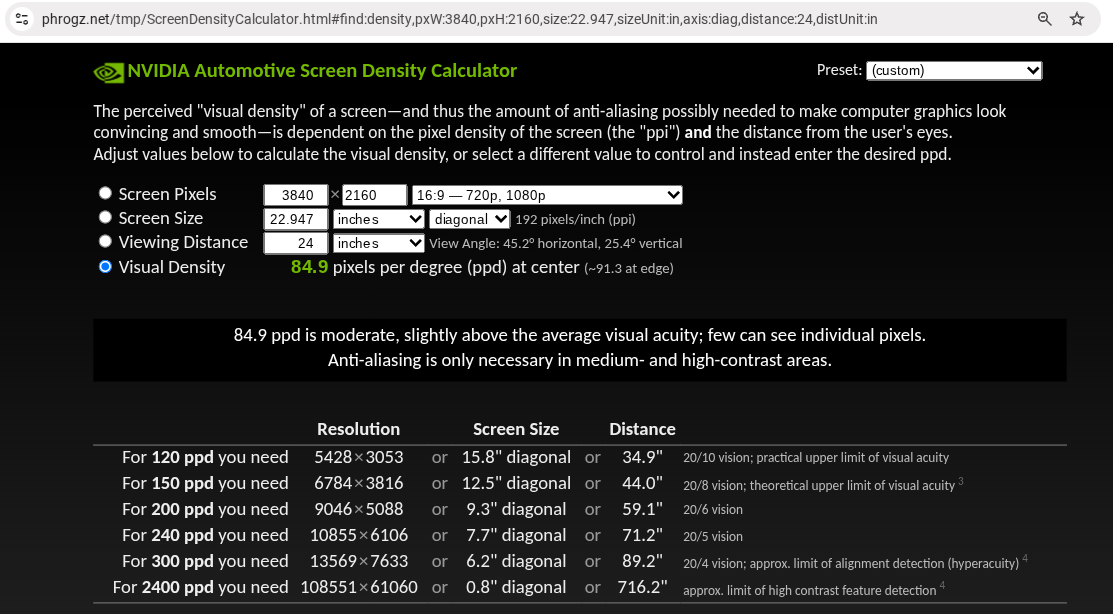Viewport: 1113px width, 614px height.
Task: Click the 'For 300 ppd you need' row label
Action: click(205, 561)
